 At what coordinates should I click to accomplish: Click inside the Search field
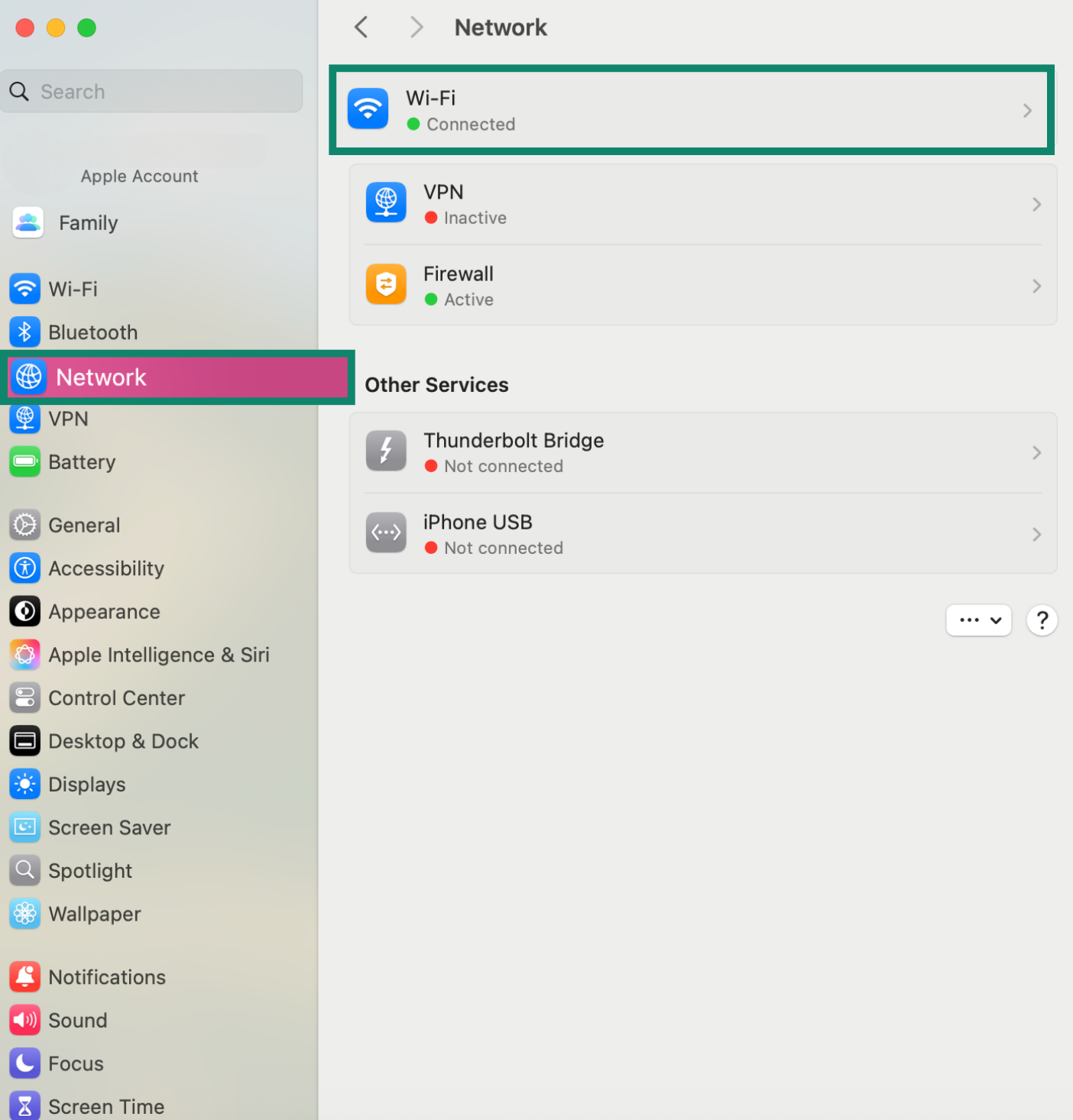tap(151, 91)
